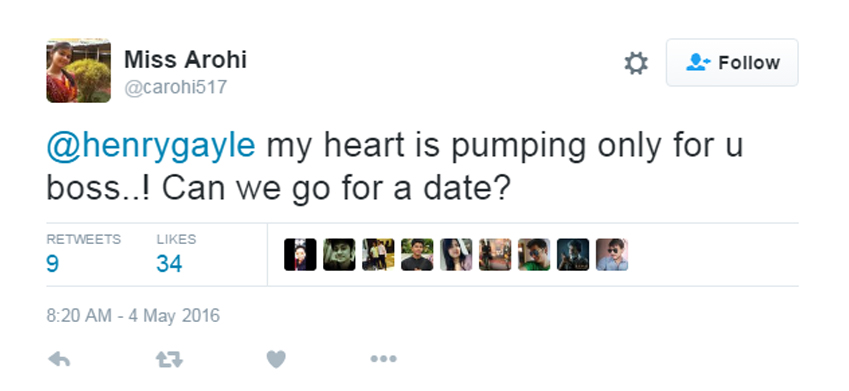Open the last liker avatar wearing sunglasses
Image resolution: width=849 pixels, height=391 pixels.
[612, 255]
